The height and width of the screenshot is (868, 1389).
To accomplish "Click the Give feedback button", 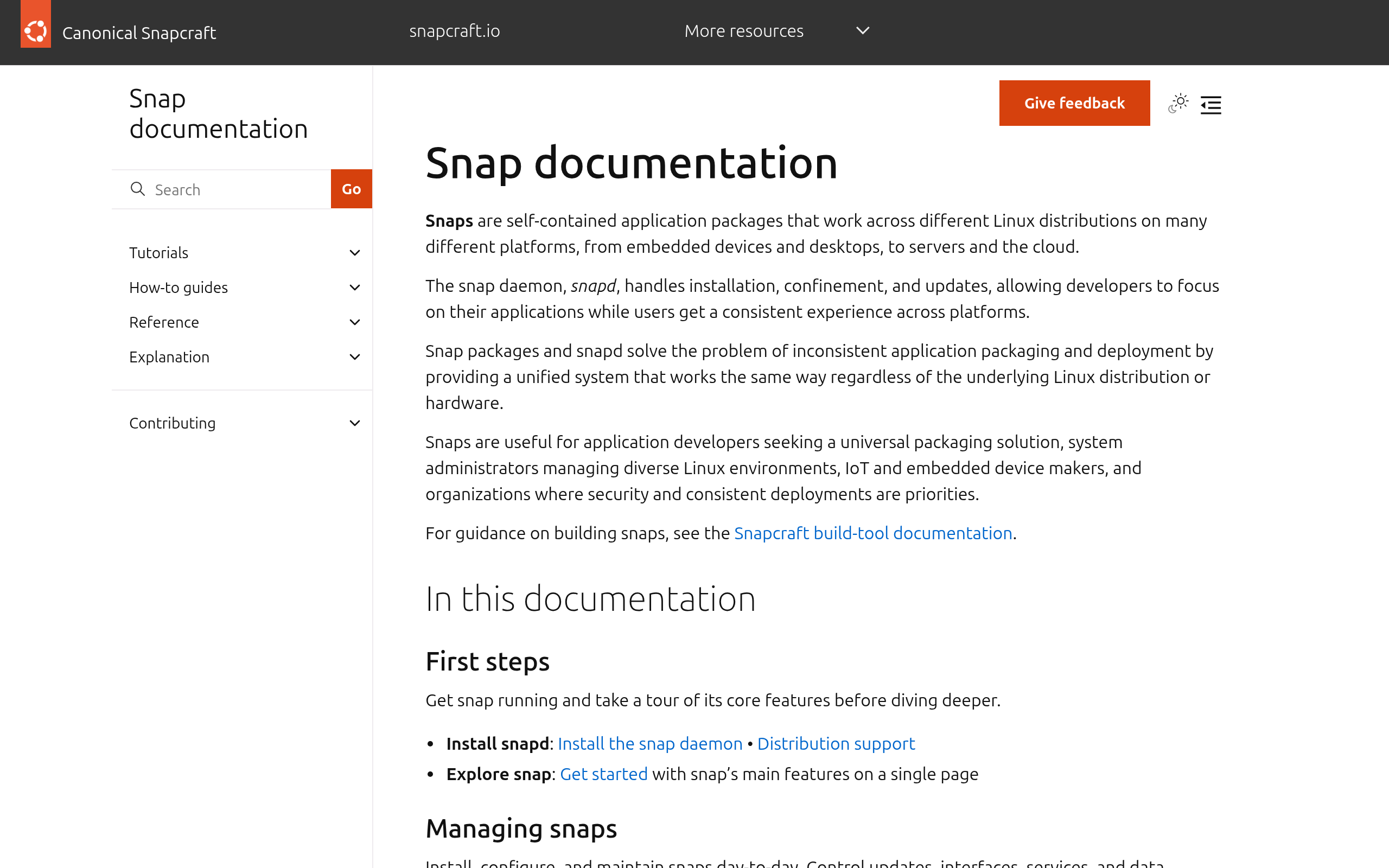I will click(x=1074, y=103).
